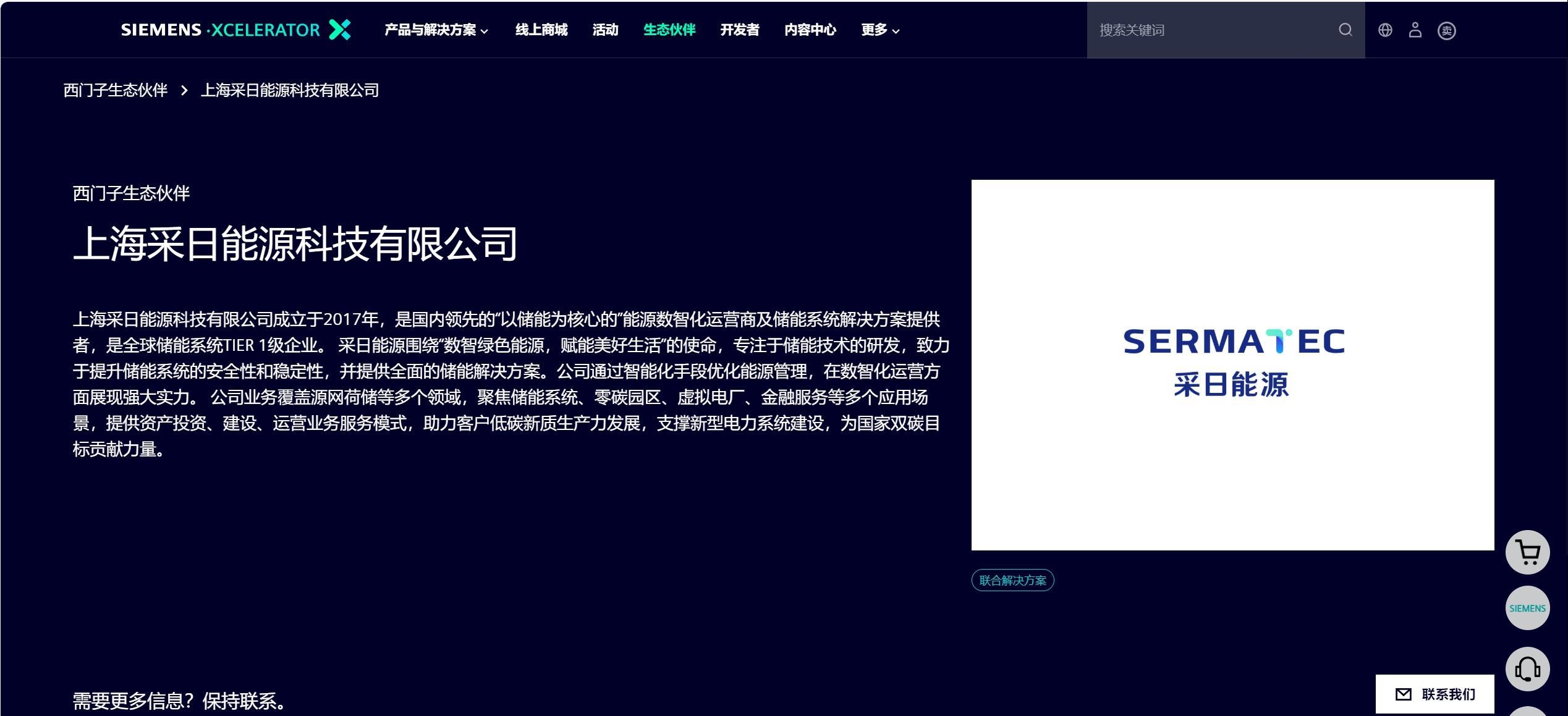Open the 活动 menu item
1568x716 pixels.
605,30
